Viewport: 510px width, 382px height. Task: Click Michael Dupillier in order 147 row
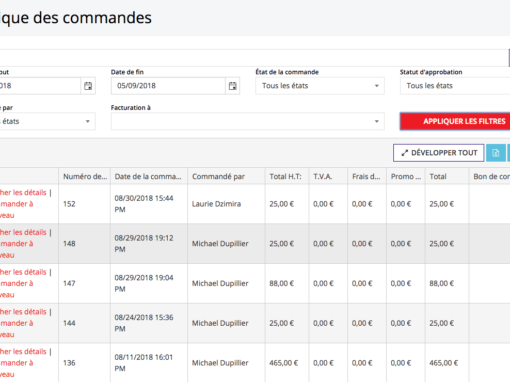pyautogui.click(x=220, y=283)
